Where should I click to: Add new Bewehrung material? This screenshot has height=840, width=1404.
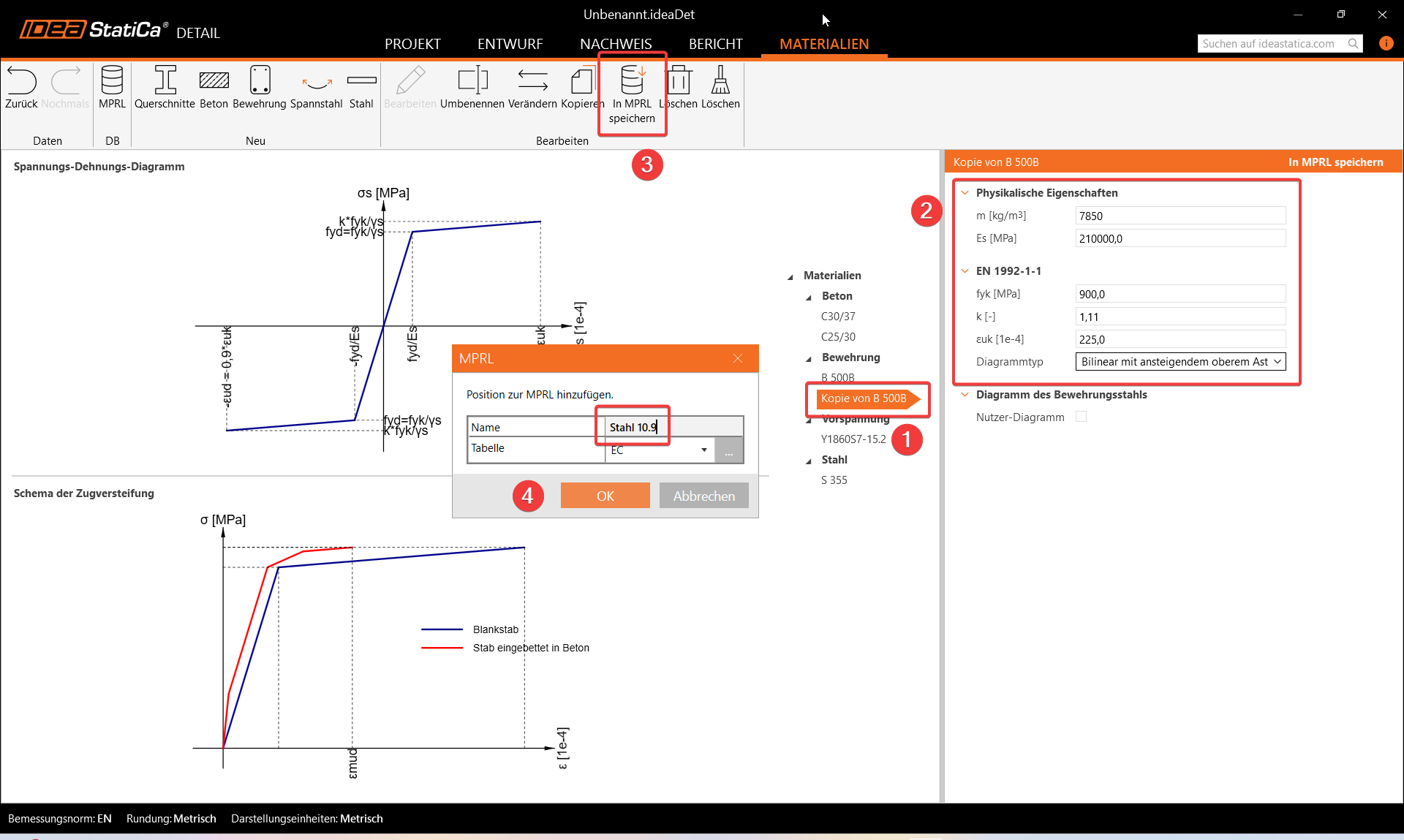[x=260, y=80]
